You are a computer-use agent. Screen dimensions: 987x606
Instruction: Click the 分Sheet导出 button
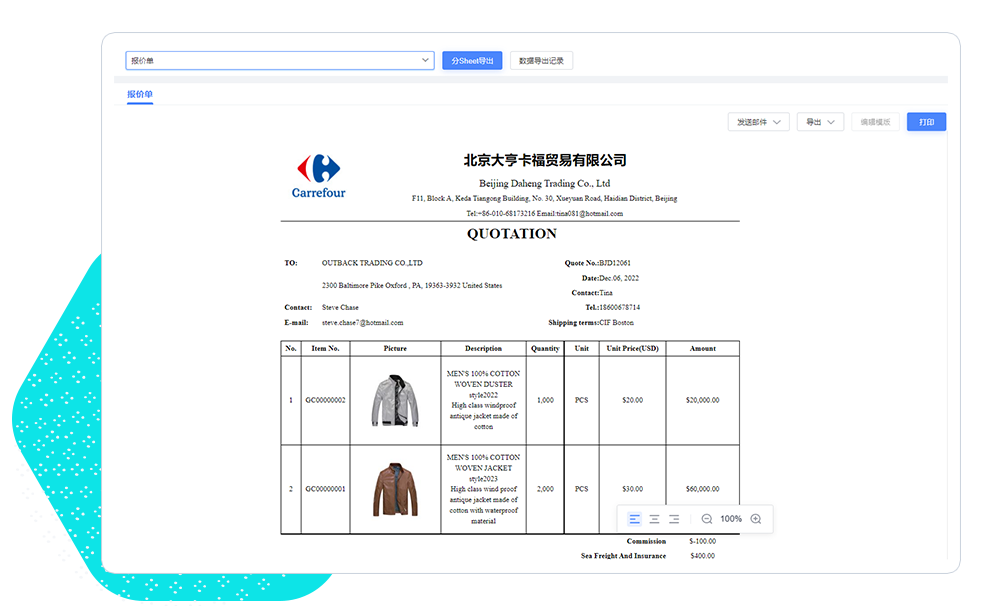click(x=472, y=60)
